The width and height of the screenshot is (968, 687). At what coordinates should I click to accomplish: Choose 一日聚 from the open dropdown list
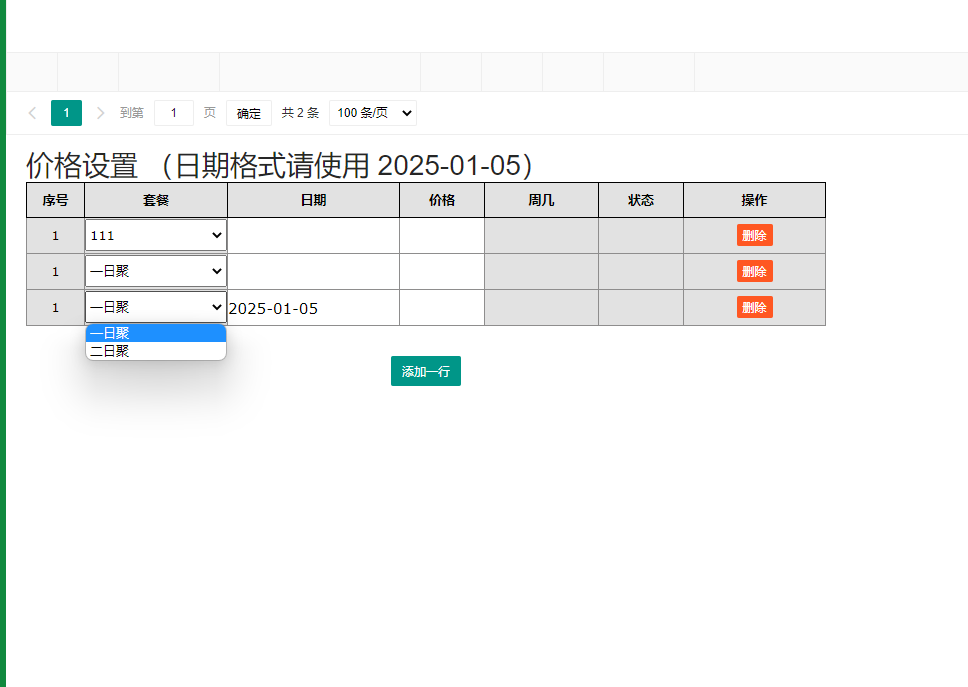pos(156,333)
